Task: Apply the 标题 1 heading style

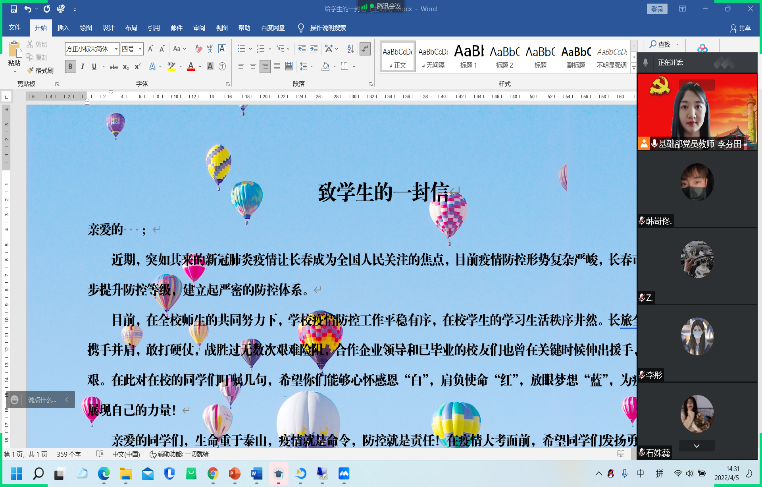Action: pos(469,56)
